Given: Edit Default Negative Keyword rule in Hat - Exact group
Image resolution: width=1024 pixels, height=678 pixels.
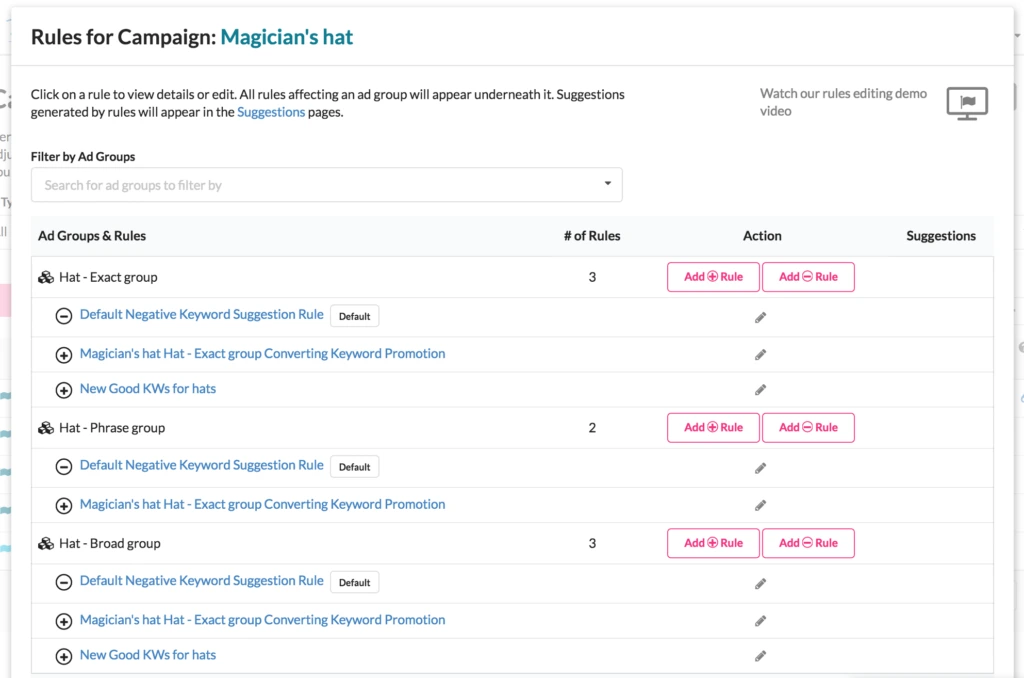Looking at the screenshot, I should click(x=760, y=318).
